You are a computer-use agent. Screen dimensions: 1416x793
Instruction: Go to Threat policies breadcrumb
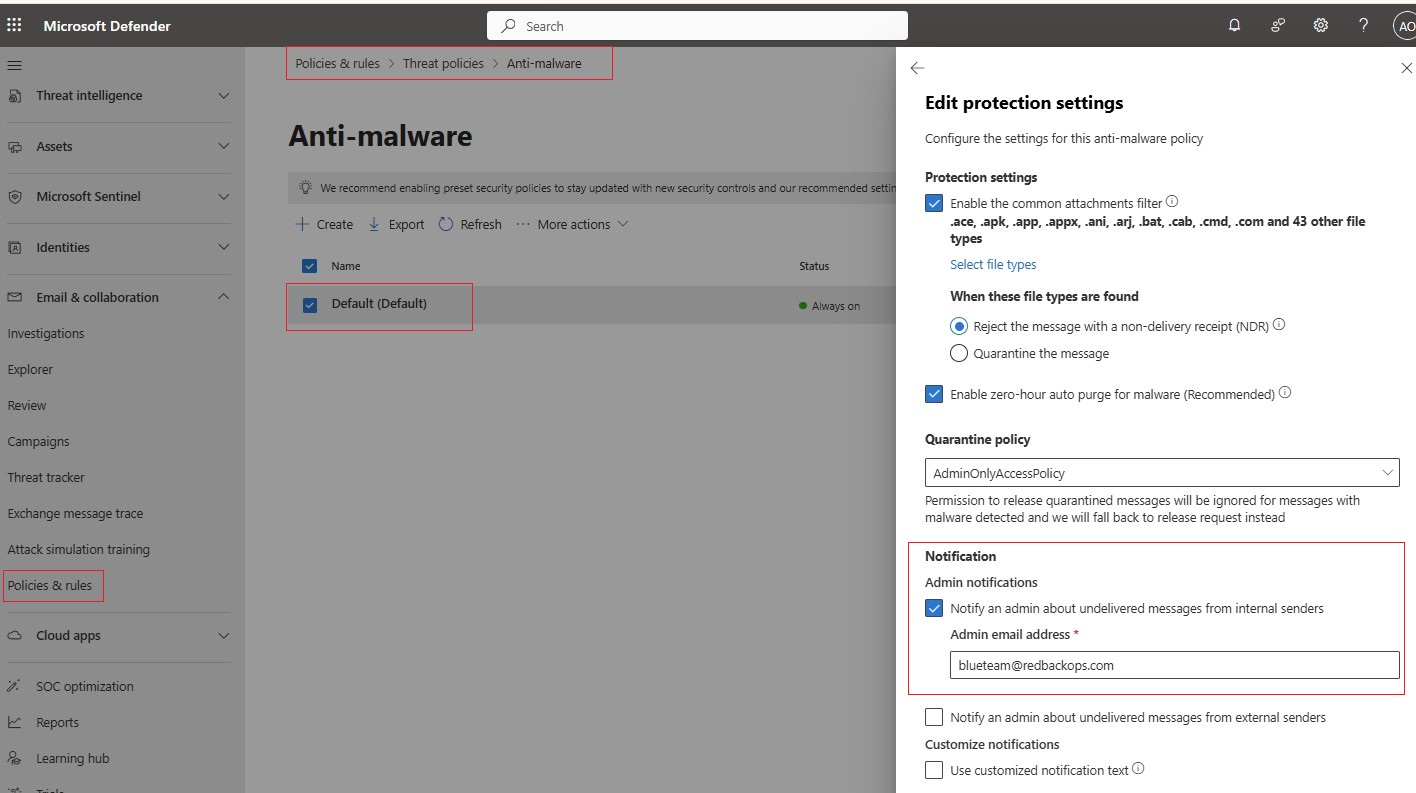click(x=443, y=63)
